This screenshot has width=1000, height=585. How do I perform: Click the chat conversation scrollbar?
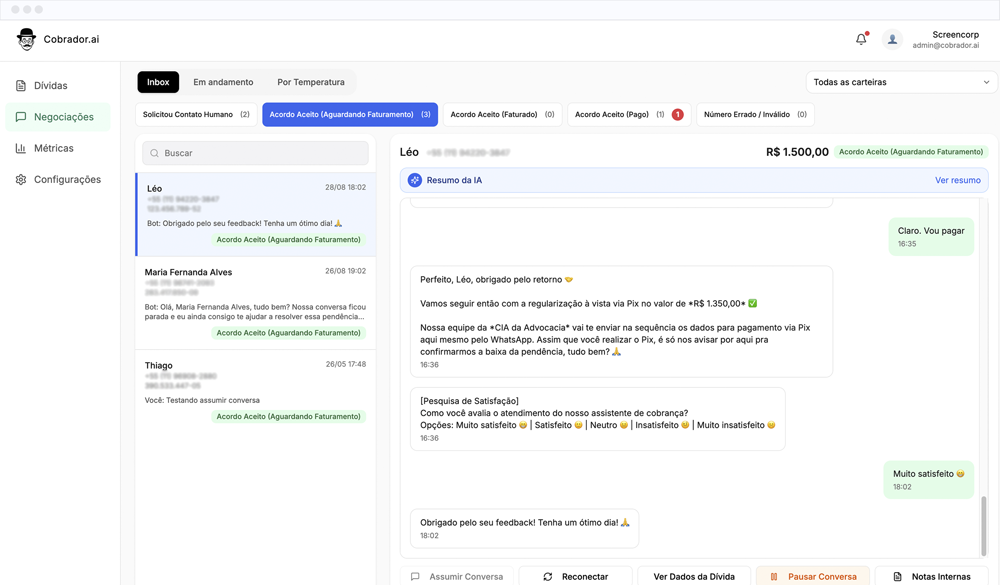point(983,525)
